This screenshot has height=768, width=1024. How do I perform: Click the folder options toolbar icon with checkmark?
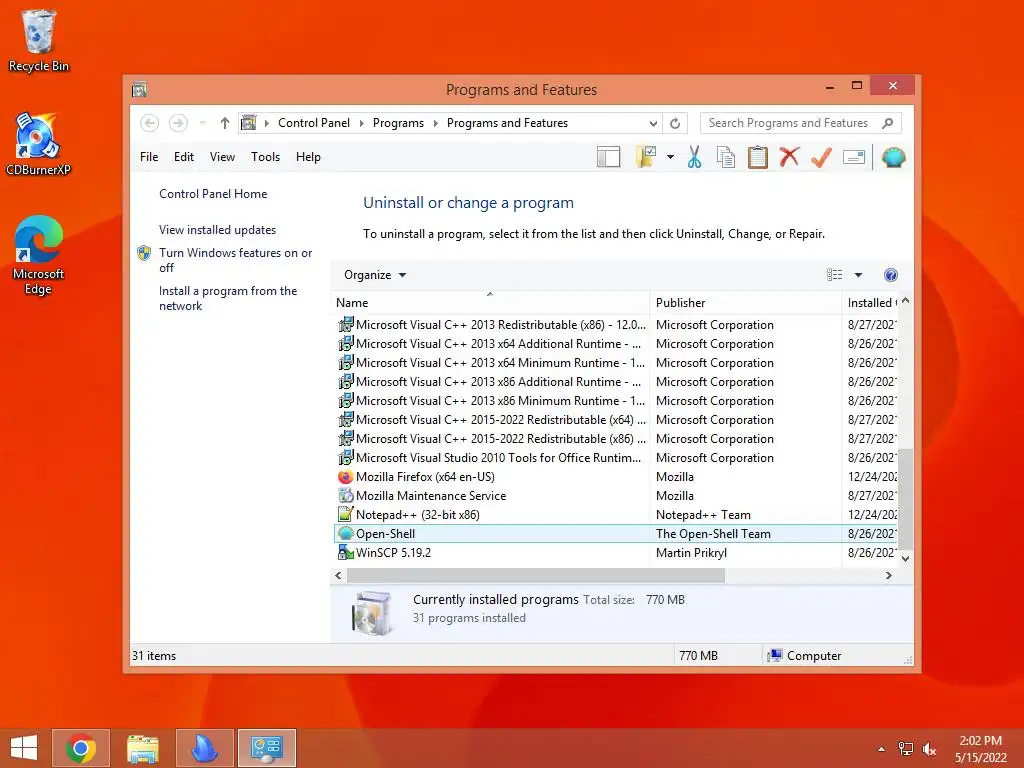[646, 157]
